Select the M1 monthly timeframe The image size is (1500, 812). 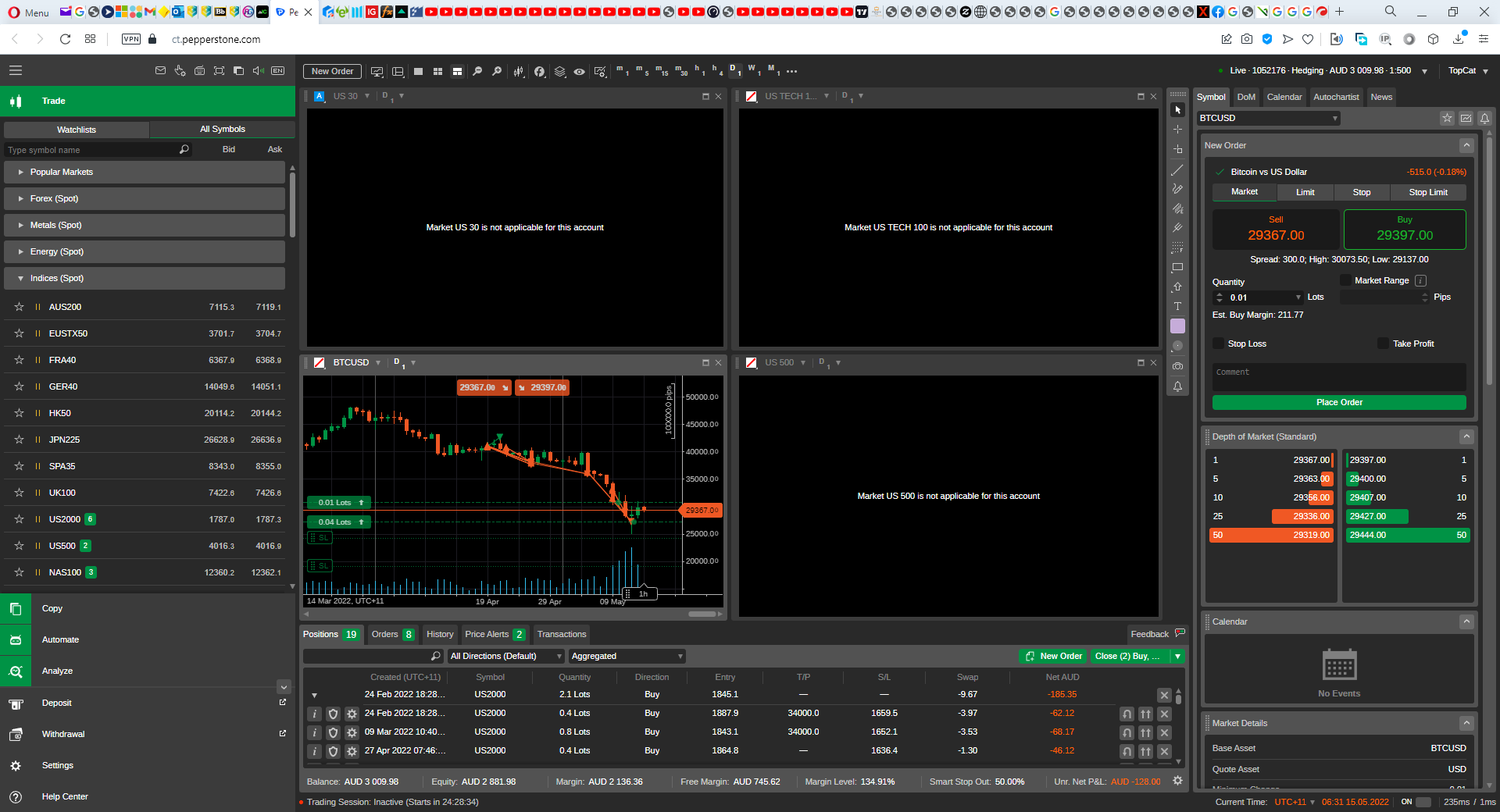[773, 71]
